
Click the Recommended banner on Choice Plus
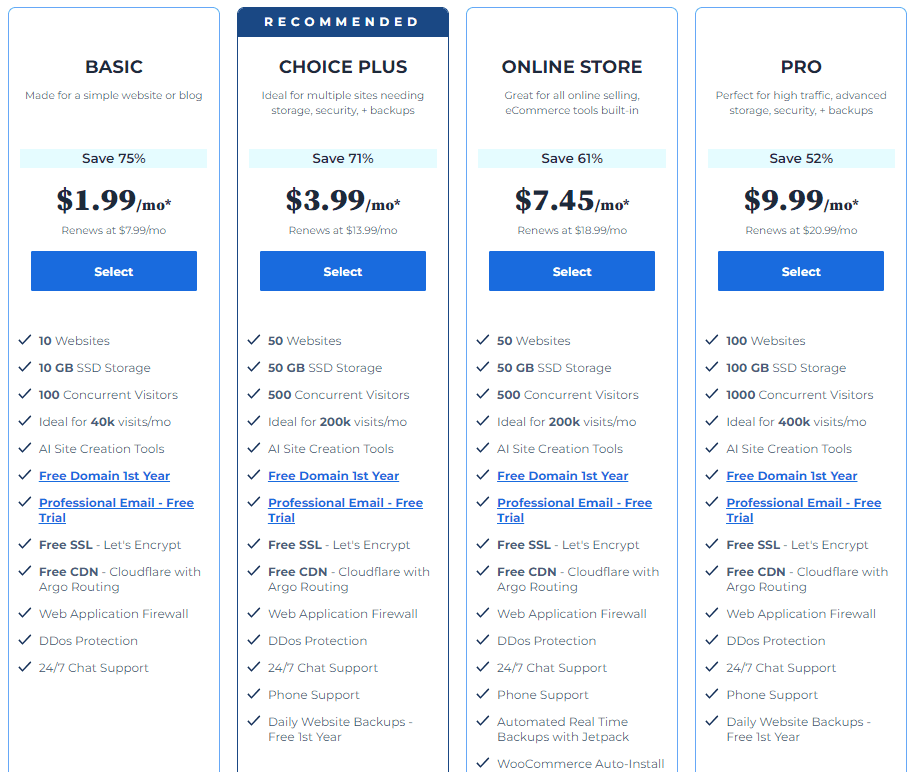343,22
